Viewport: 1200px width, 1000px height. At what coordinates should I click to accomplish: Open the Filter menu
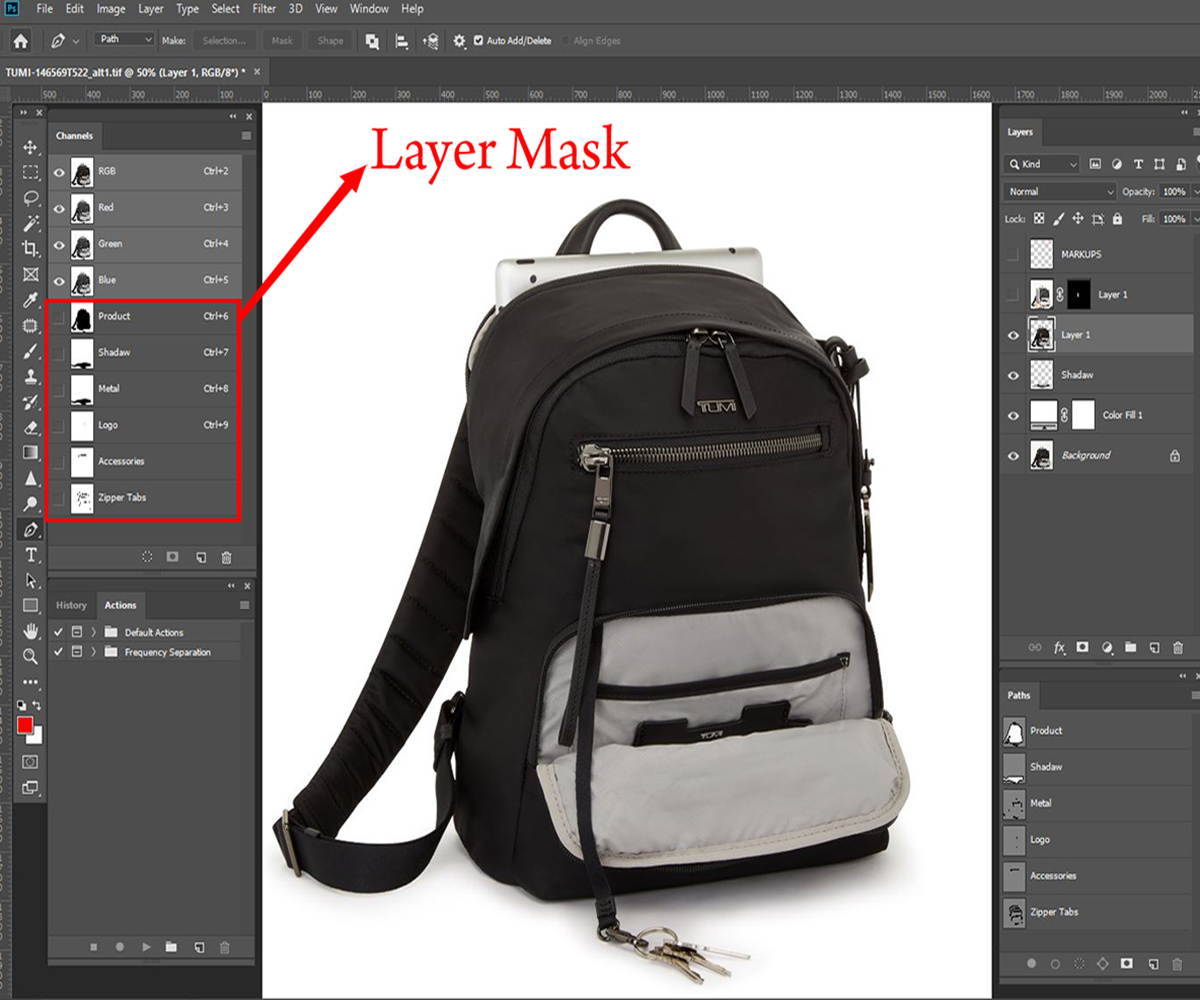(264, 9)
